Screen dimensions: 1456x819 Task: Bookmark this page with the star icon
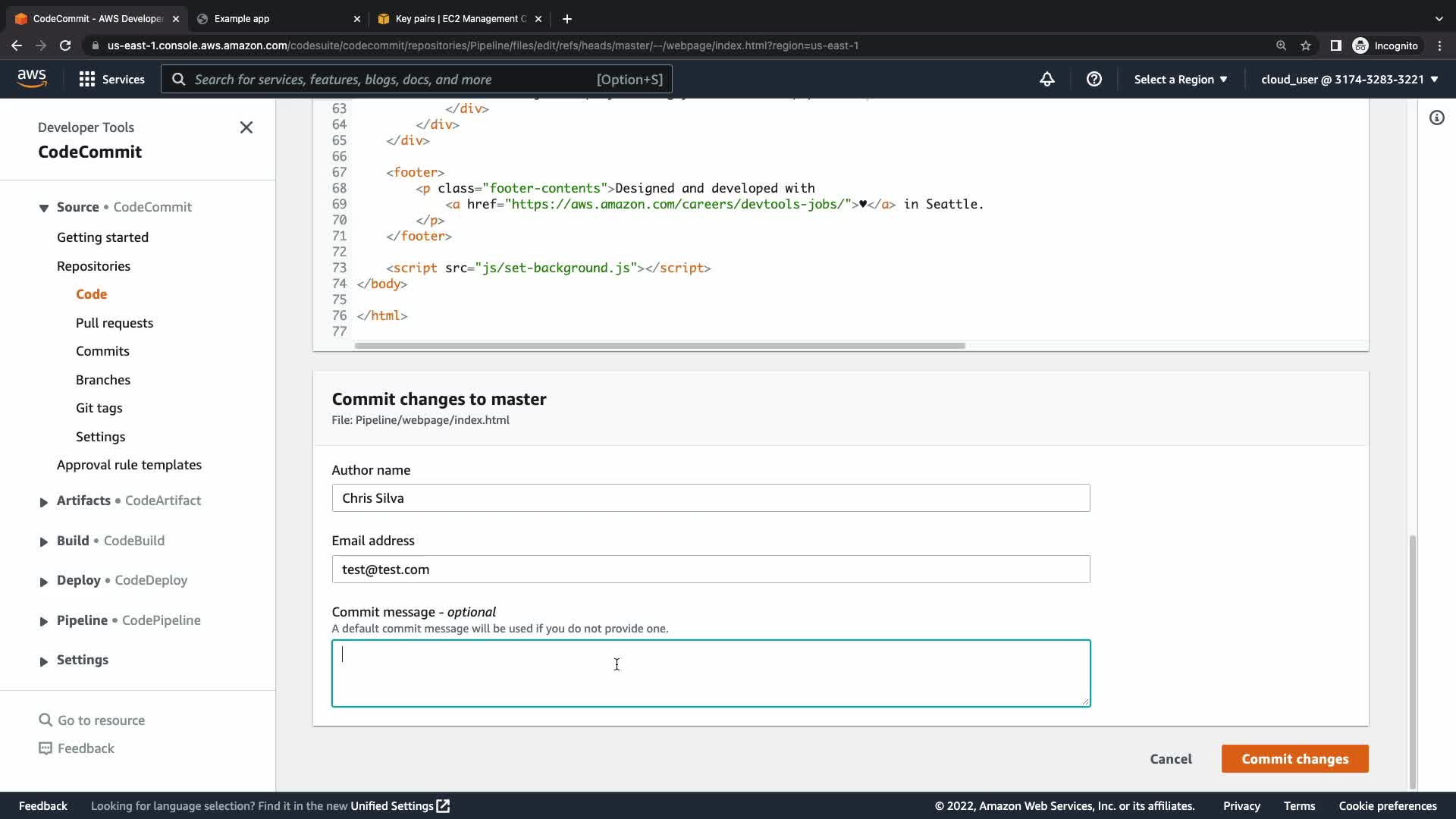pos(1306,45)
